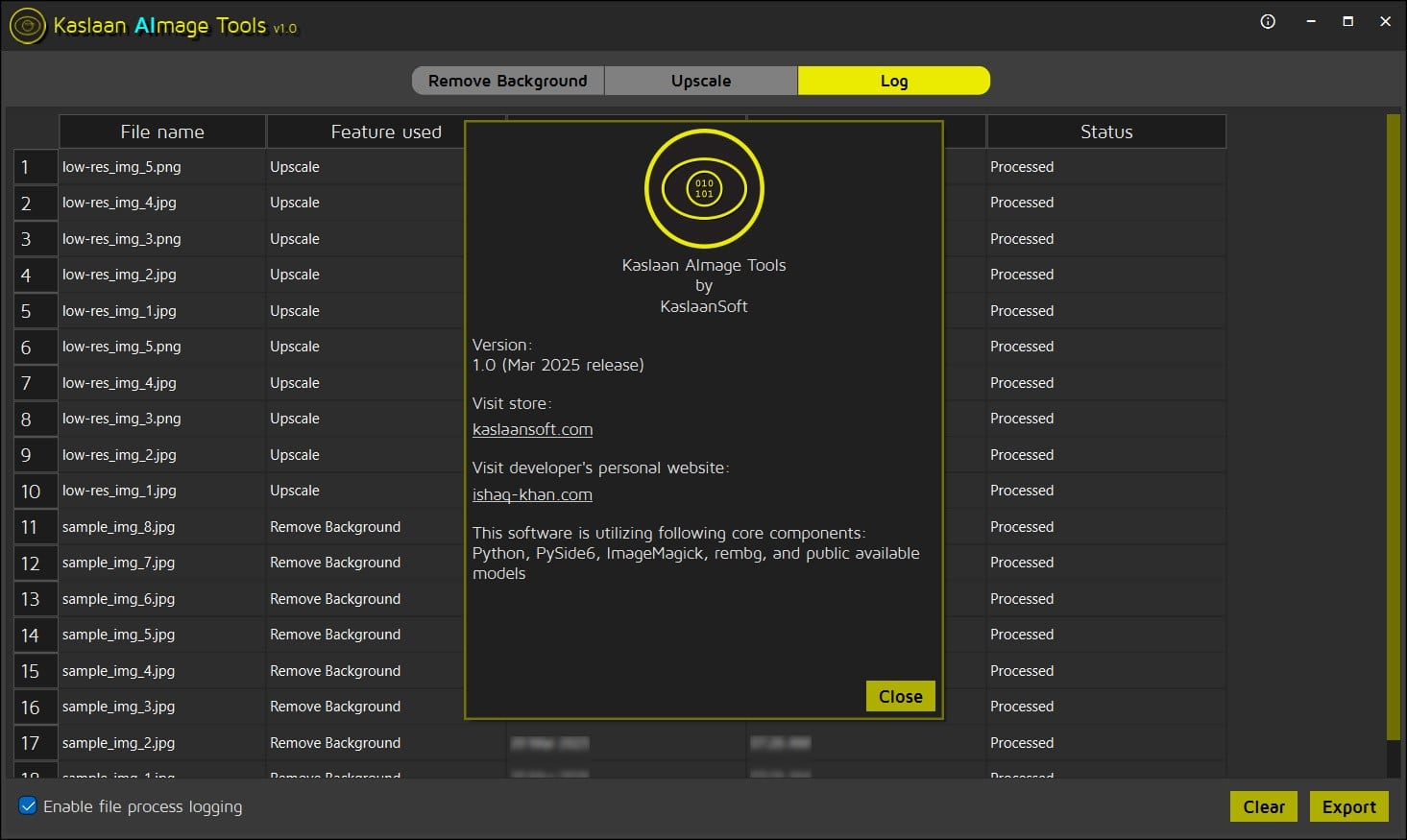Select the sample_img_3.jpg file name cell
1407x840 pixels.
coord(119,707)
